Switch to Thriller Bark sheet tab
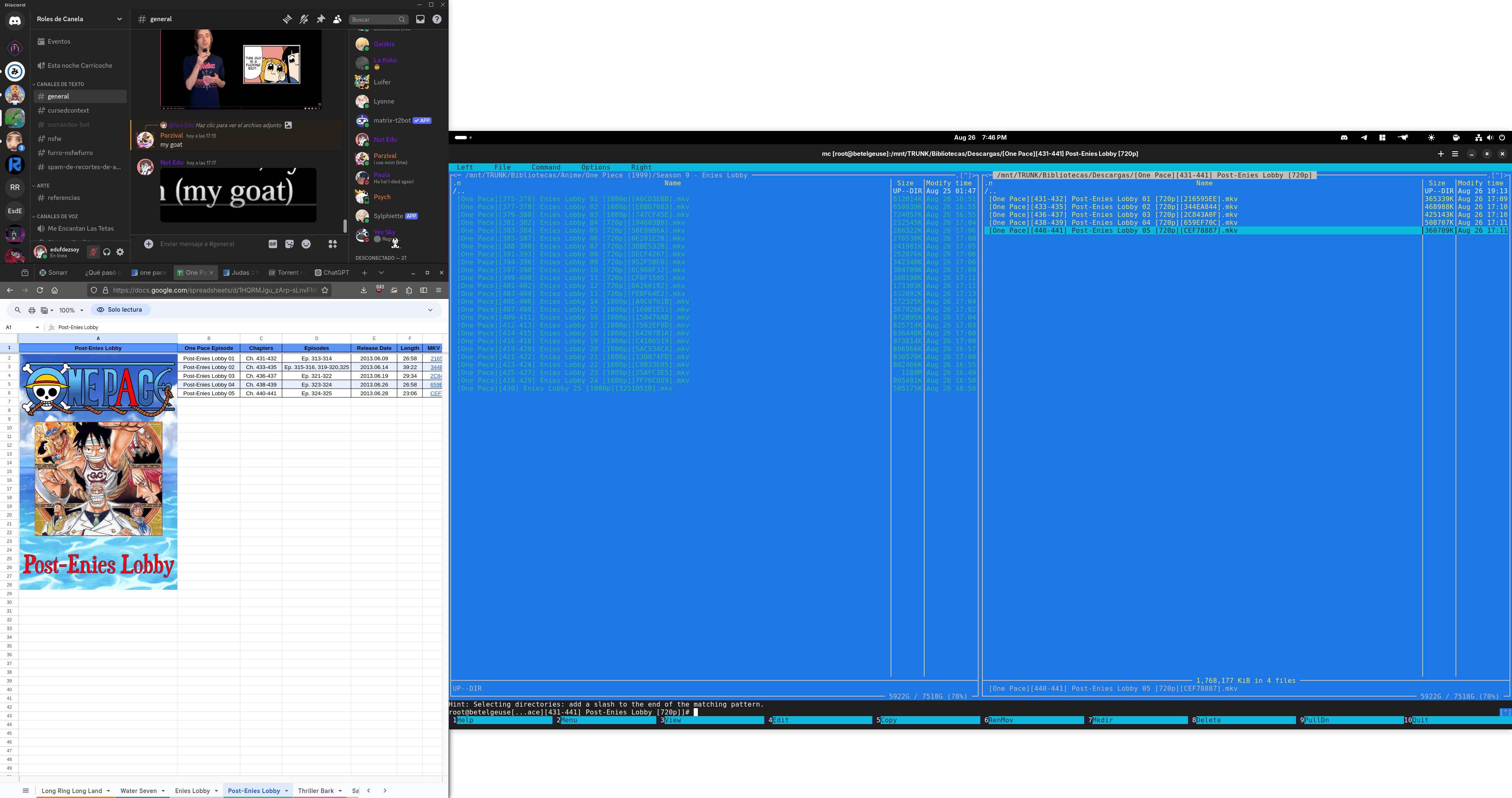Image resolution: width=1512 pixels, height=798 pixels. (x=316, y=791)
